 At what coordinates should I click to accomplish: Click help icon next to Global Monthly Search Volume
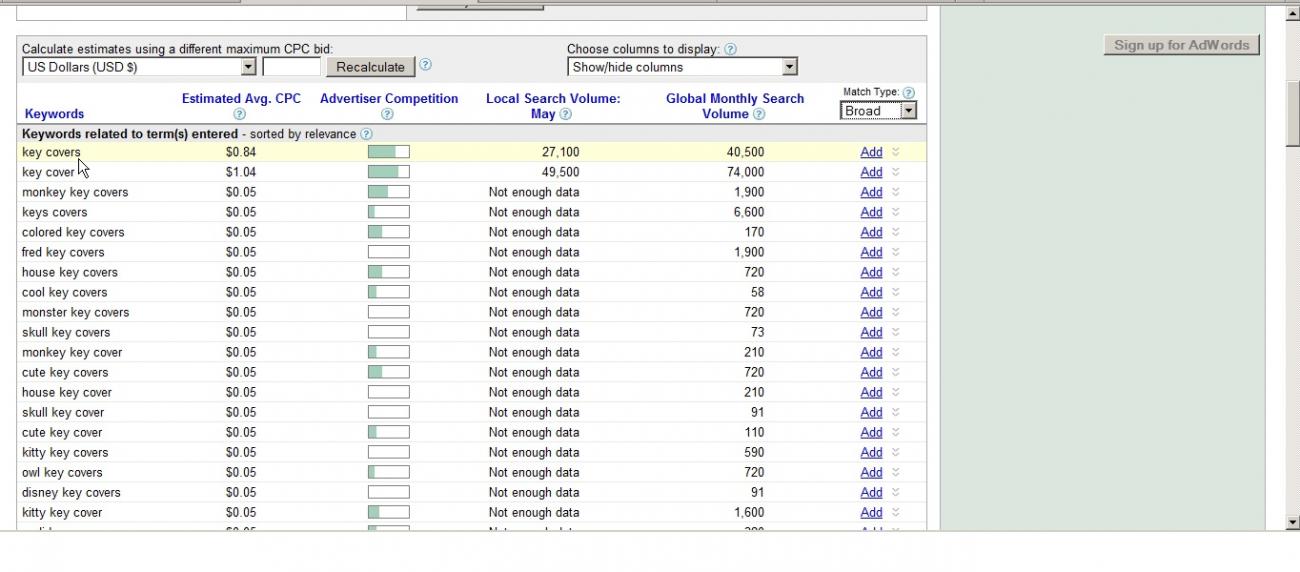[759, 115]
